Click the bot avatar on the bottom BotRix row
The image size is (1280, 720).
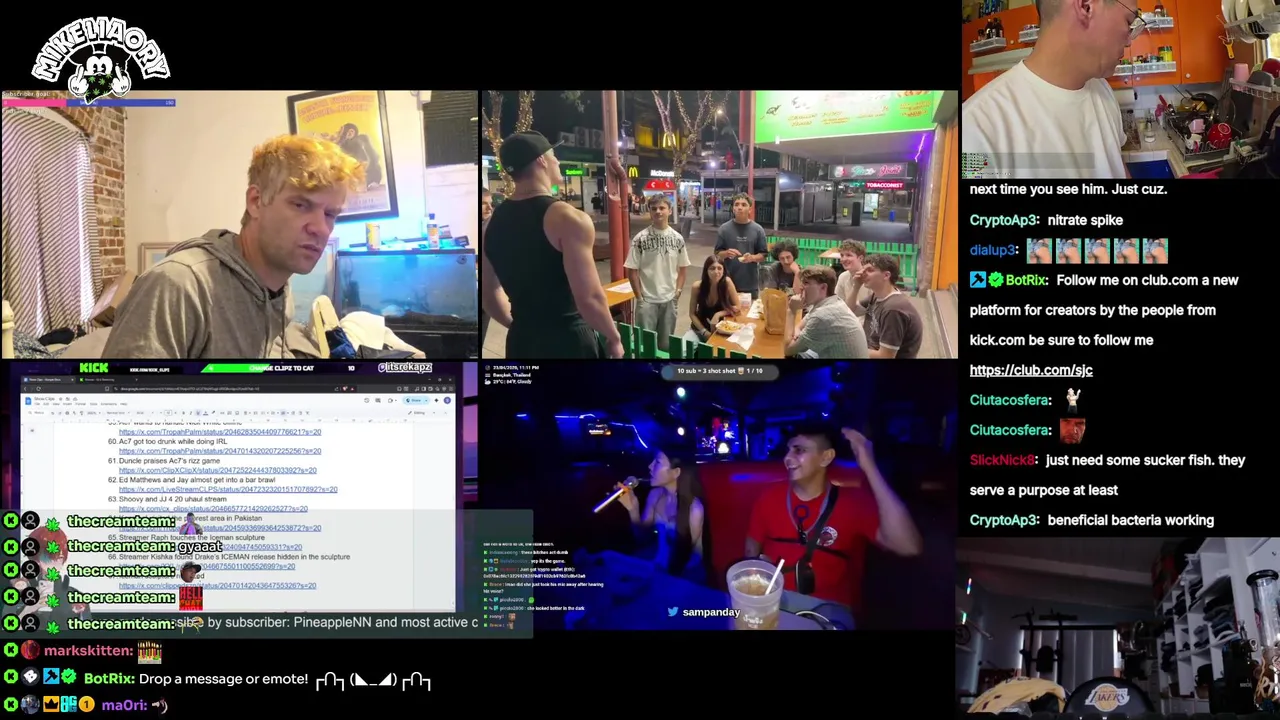(x=30, y=678)
